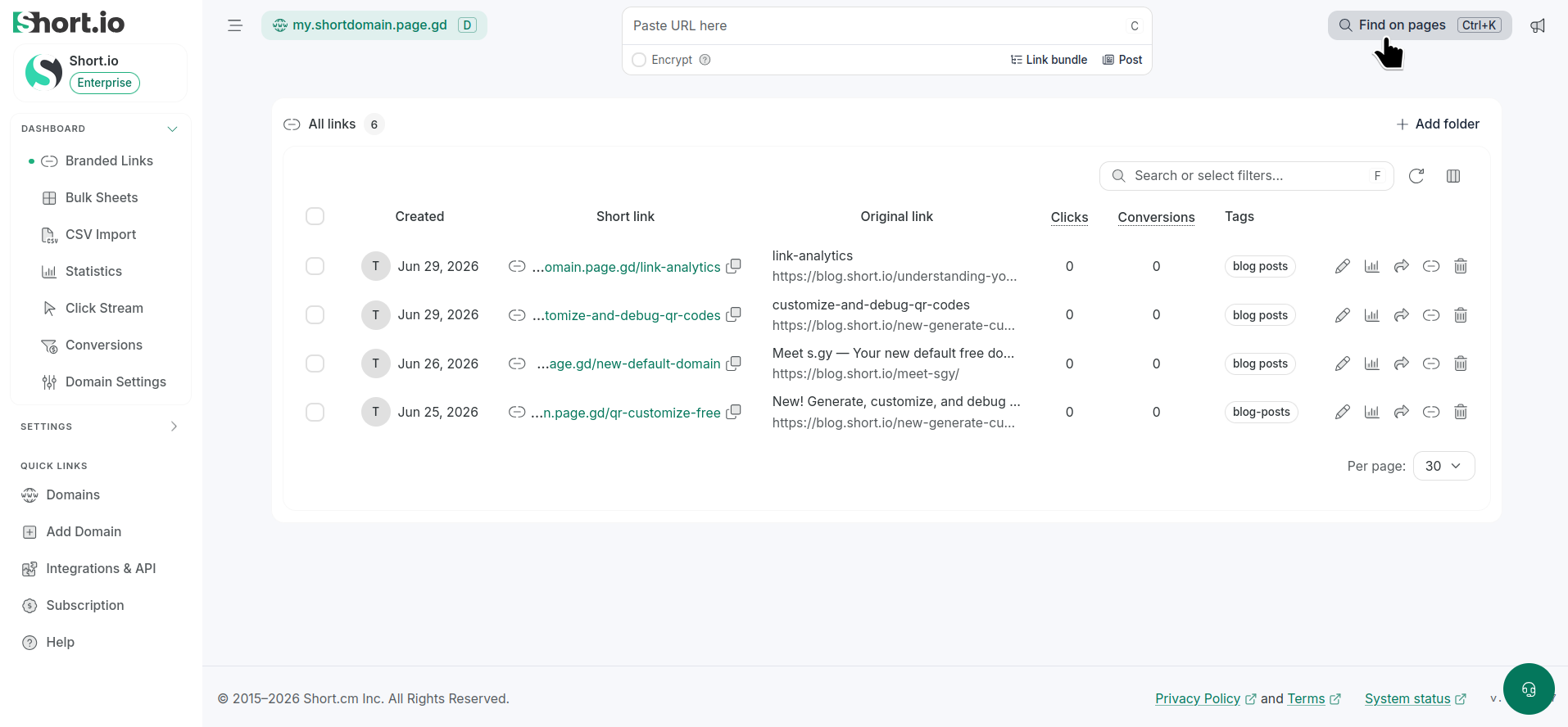The image size is (1568, 727).
Task: Select the checkbox for the Jun 26, 2026 link
Action: coord(315,363)
